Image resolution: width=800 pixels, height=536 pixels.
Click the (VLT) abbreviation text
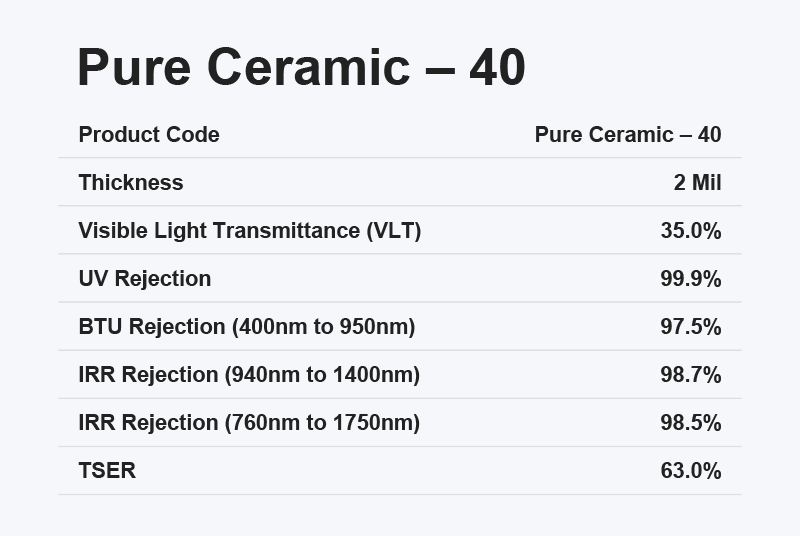point(394,230)
